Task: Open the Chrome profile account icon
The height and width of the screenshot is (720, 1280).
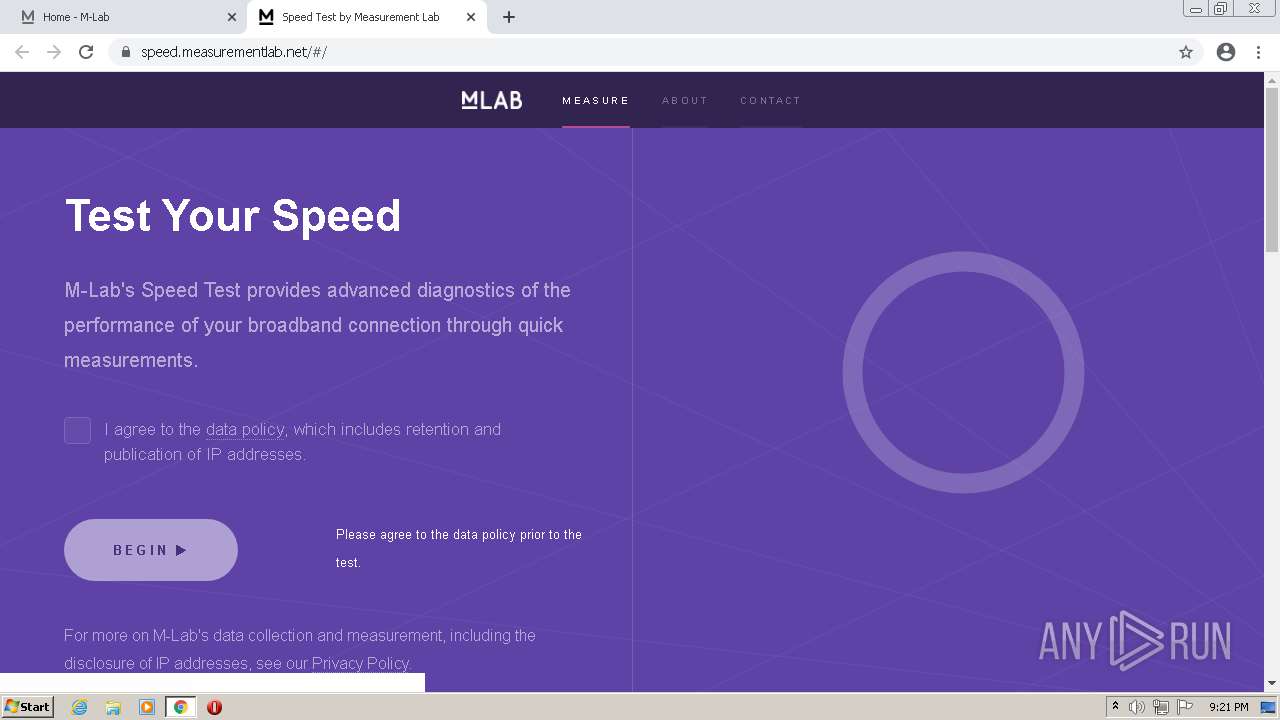Action: [1226, 52]
